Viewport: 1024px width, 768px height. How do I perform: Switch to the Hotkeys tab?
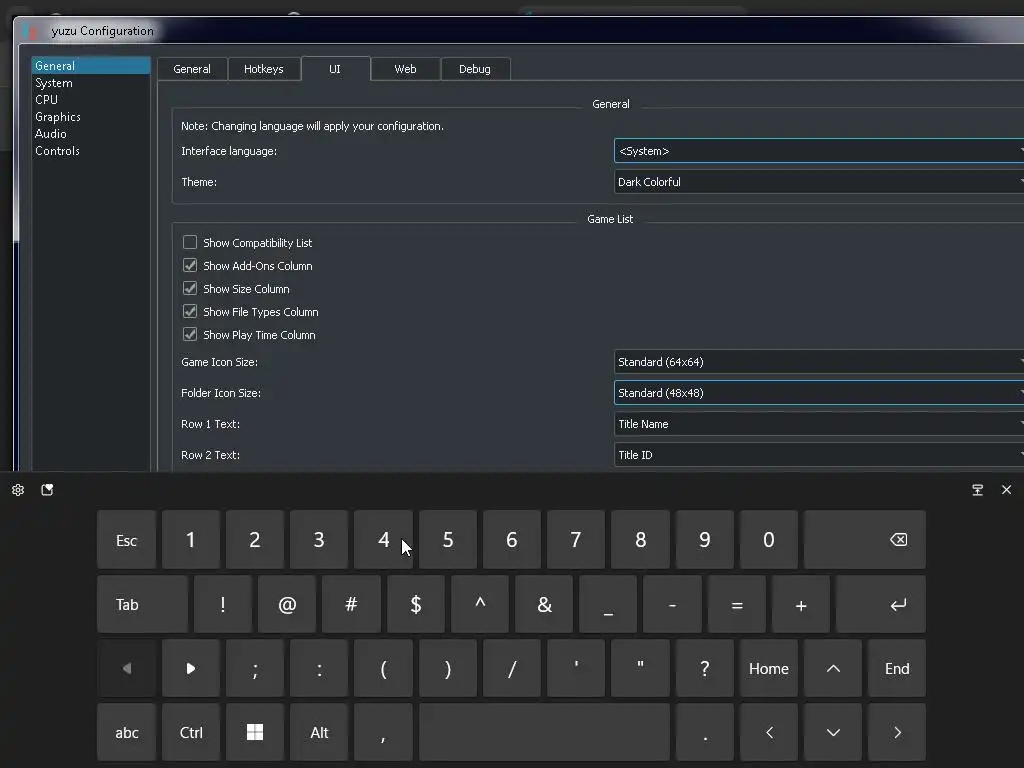coord(264,69)
